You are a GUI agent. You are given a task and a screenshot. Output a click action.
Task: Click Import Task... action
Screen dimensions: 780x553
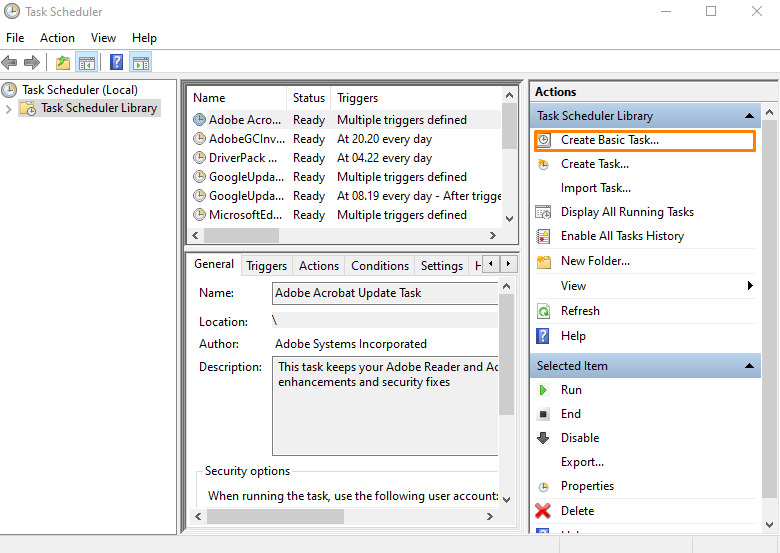[596, 188]
